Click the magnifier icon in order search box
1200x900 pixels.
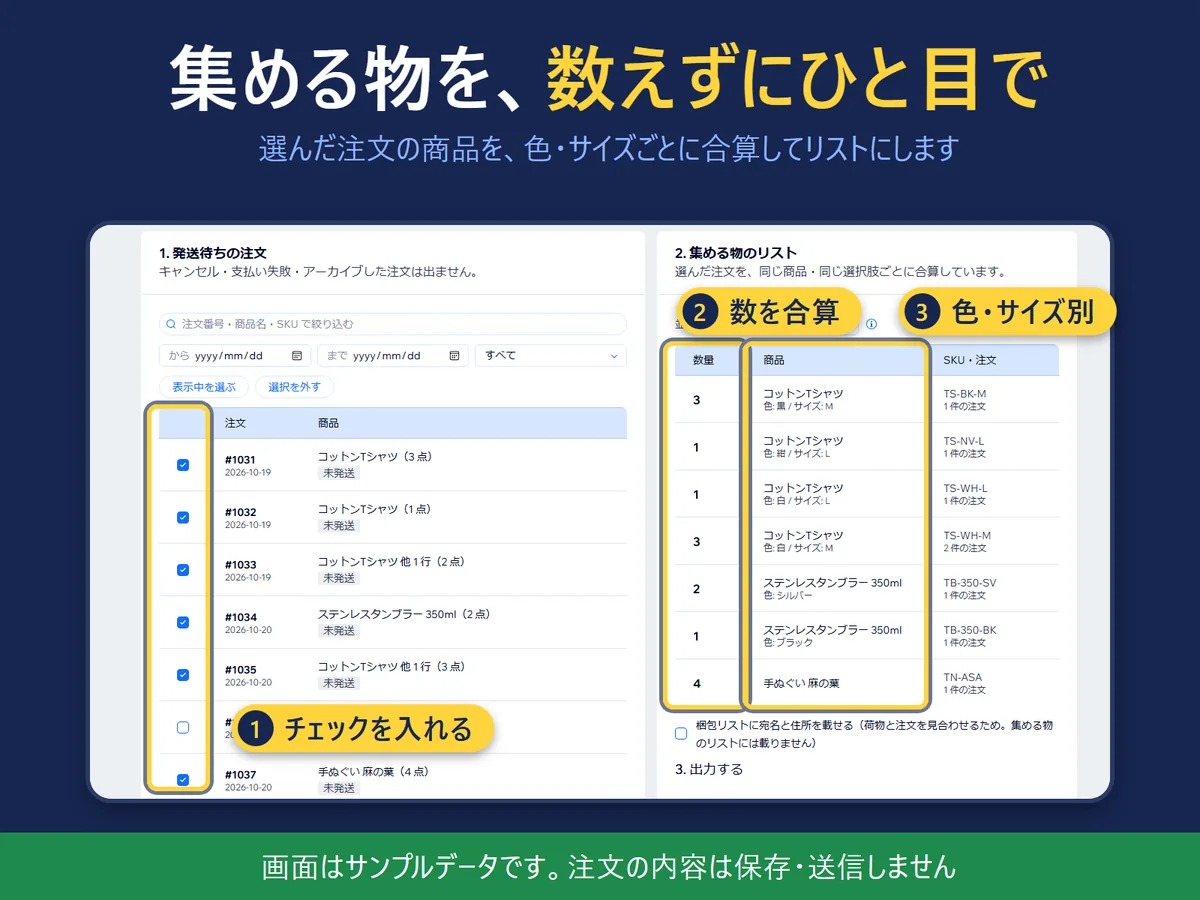tap(171, 324)
